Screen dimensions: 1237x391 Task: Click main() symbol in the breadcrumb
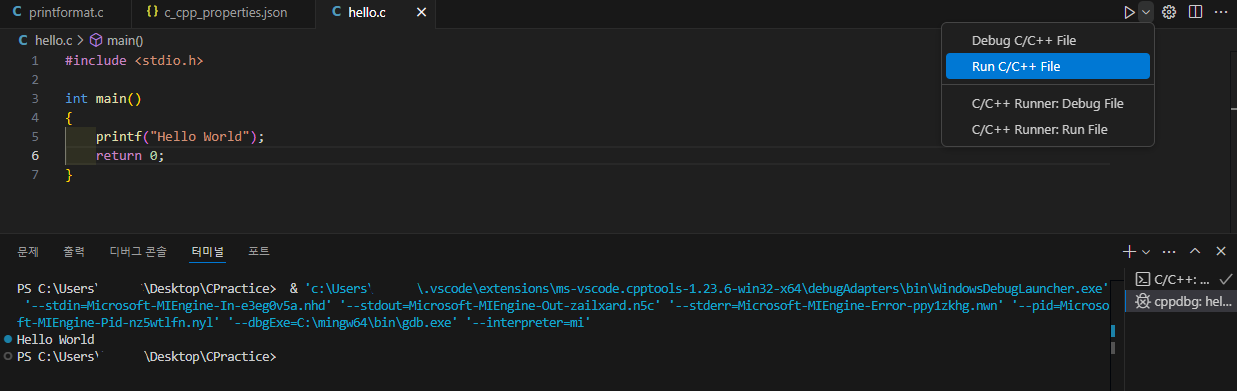125,41
